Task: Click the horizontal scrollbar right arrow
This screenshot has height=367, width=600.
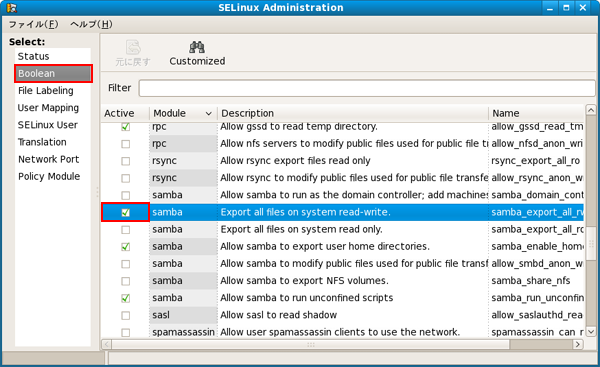Action: [578, 344]
